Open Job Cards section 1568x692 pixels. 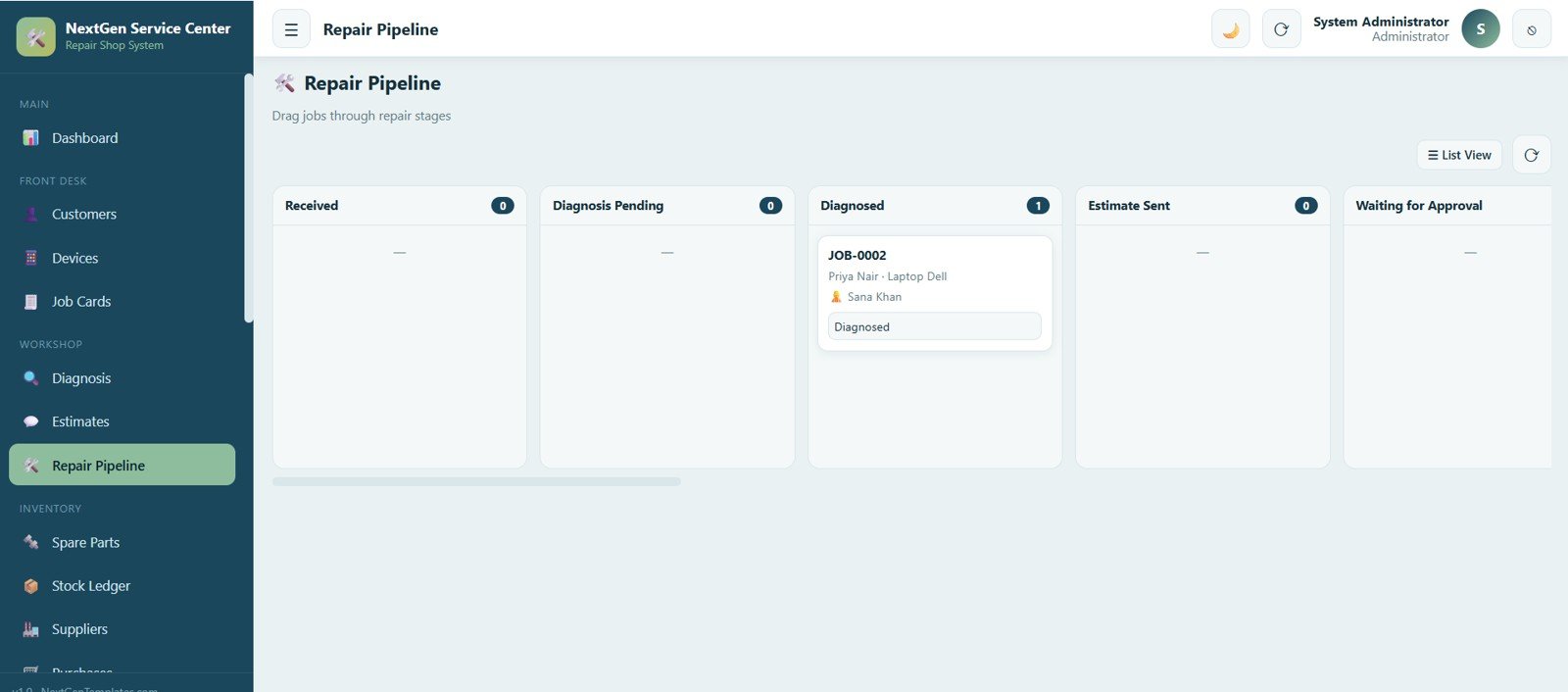[122, 302]
